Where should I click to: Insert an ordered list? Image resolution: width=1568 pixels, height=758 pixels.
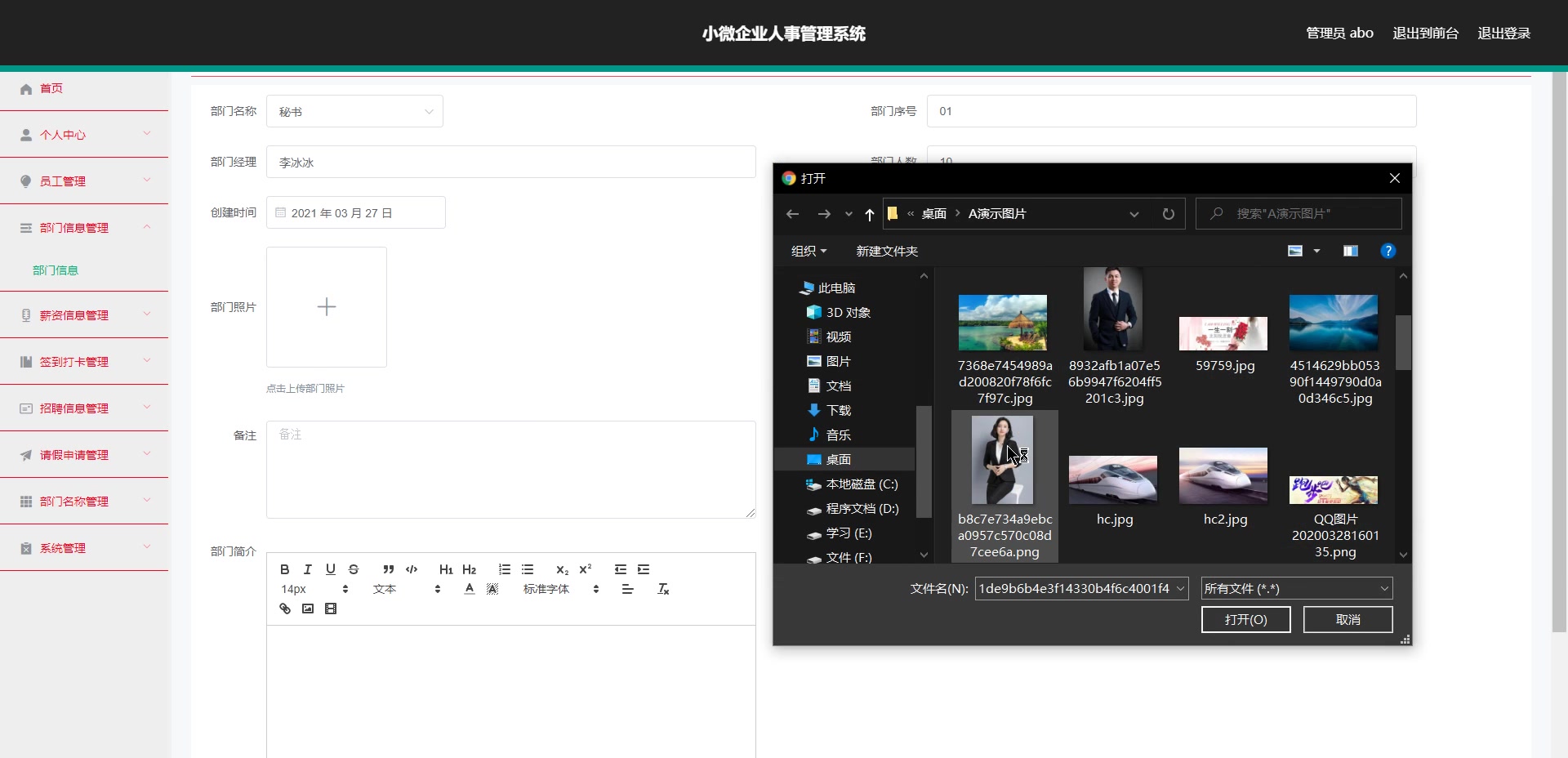coord(504,569)
